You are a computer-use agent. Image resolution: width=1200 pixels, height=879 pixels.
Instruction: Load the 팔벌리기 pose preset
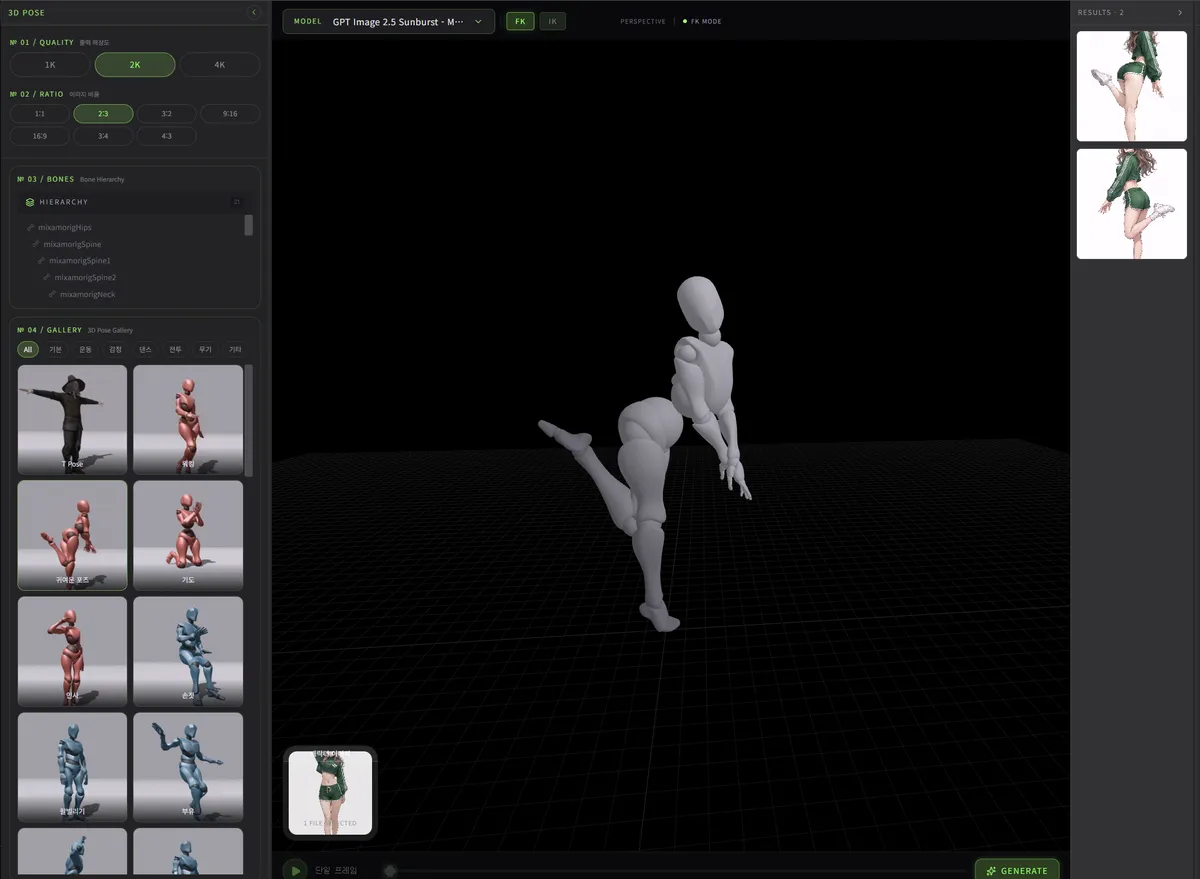72,767
